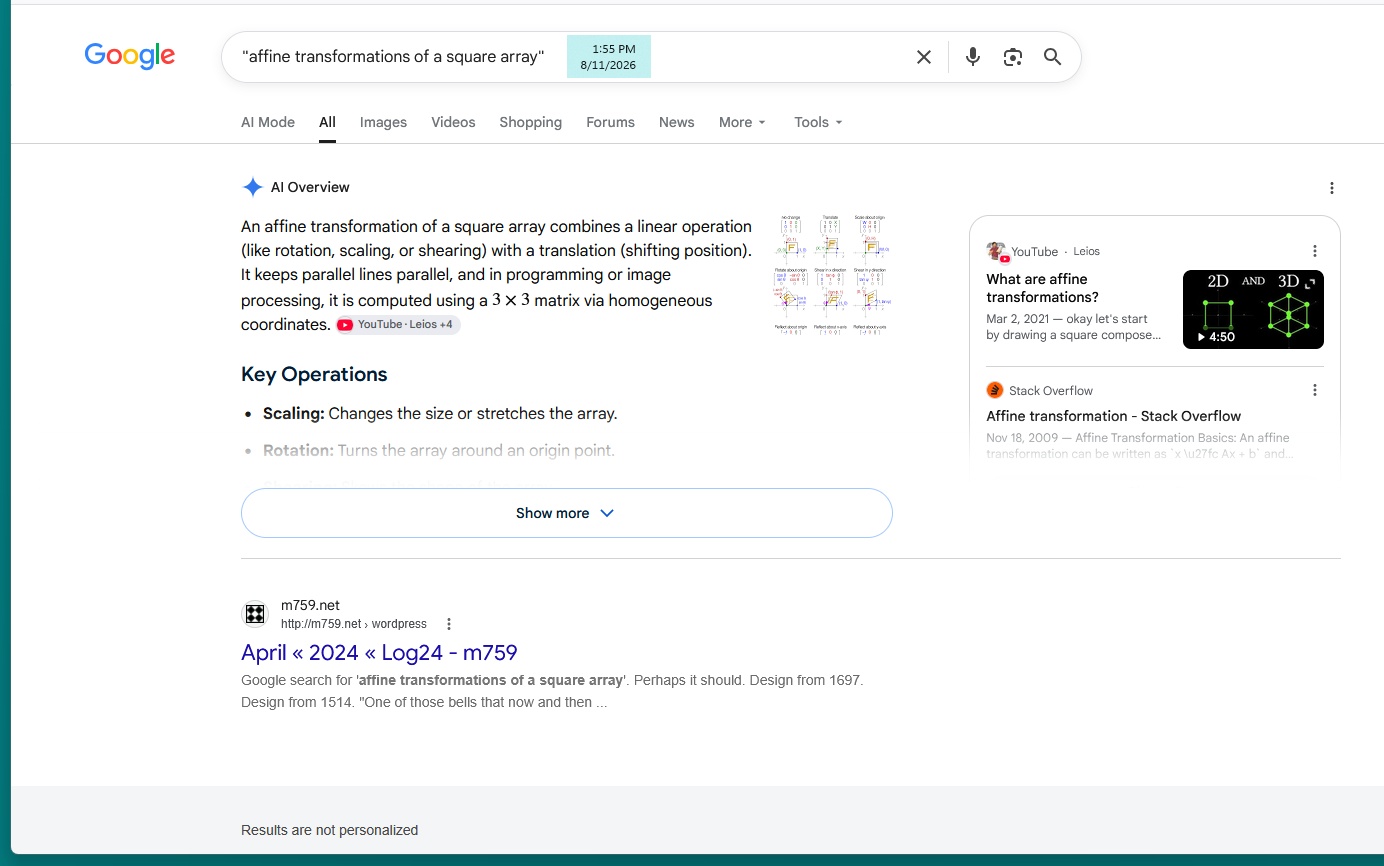1384x866 pixels.
Task: Open the YouTube · Leios +4 source chip
Action: pyautogui.click(x=398, y=325)
